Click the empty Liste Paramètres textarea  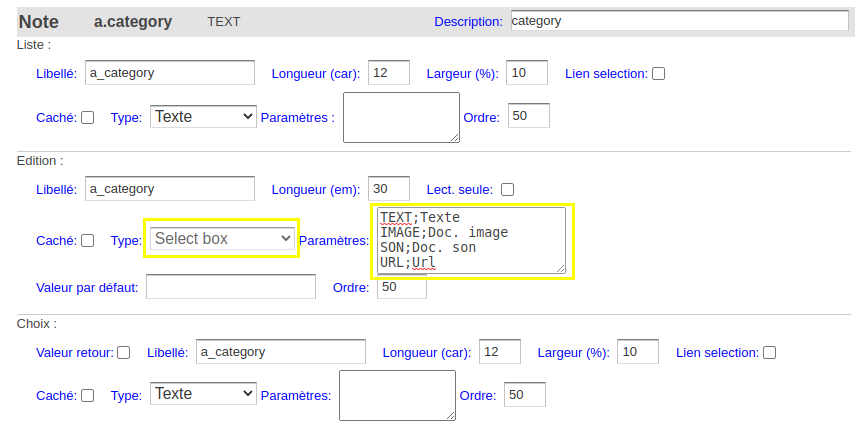point(401,118)
